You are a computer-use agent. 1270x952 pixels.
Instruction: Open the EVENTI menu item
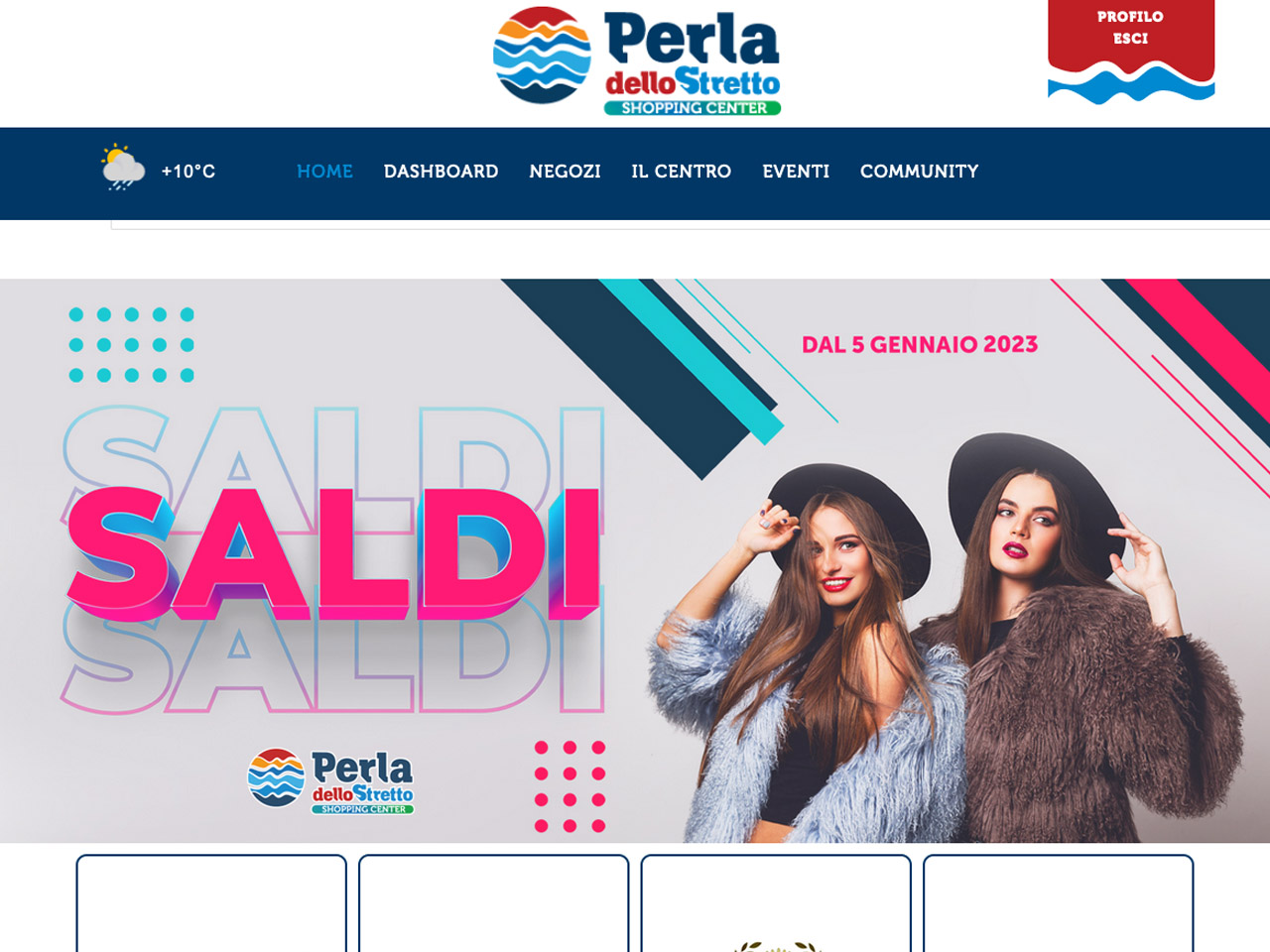tap(796, 172)
